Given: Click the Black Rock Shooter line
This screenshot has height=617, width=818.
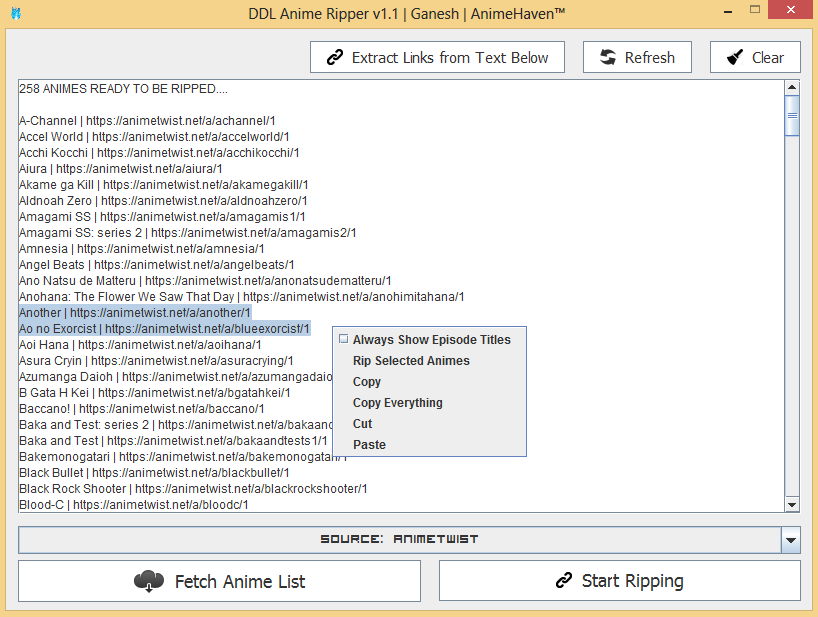Looking at the screenshot, I should [193, 489].
